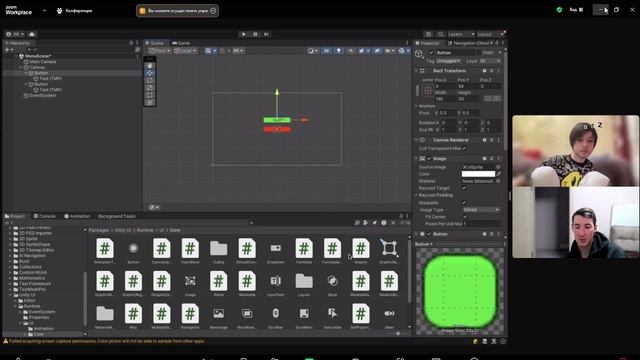640x360 pixels.
Task: Toggle the Scene lighting bulb icon
Action: 338,51
